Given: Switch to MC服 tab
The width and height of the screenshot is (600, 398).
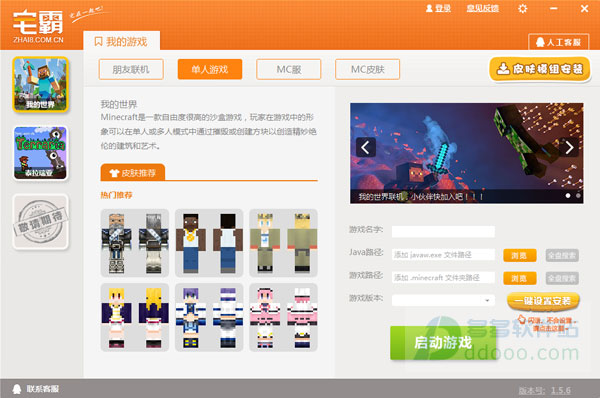Looking at the screenshot, I should [x=289, y=69].
